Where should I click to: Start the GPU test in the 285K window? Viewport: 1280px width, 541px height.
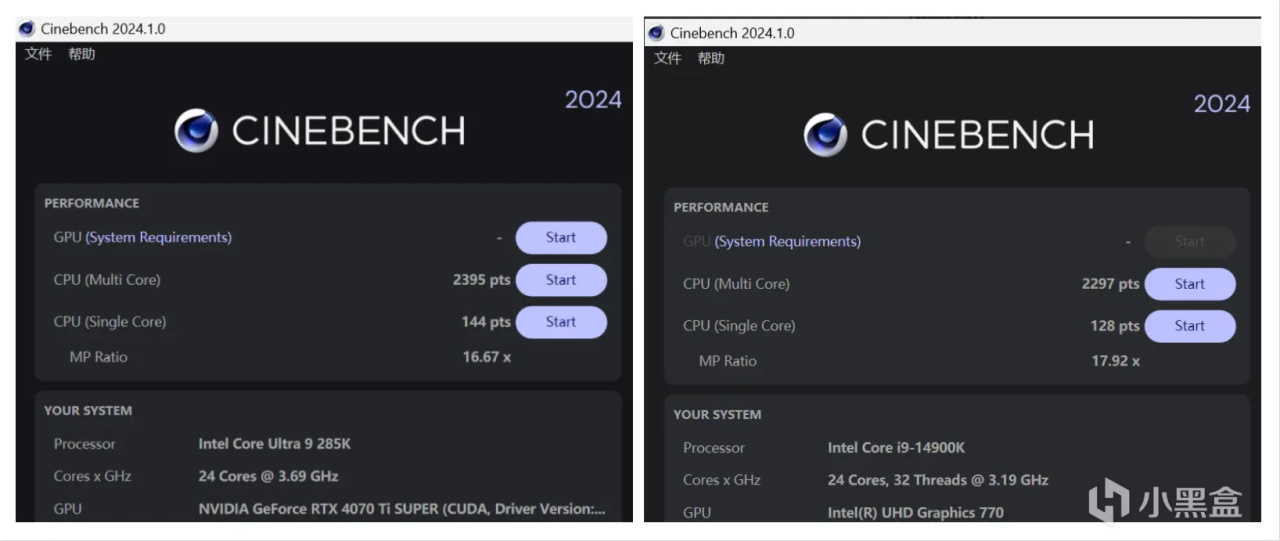(x=560, y=238)
